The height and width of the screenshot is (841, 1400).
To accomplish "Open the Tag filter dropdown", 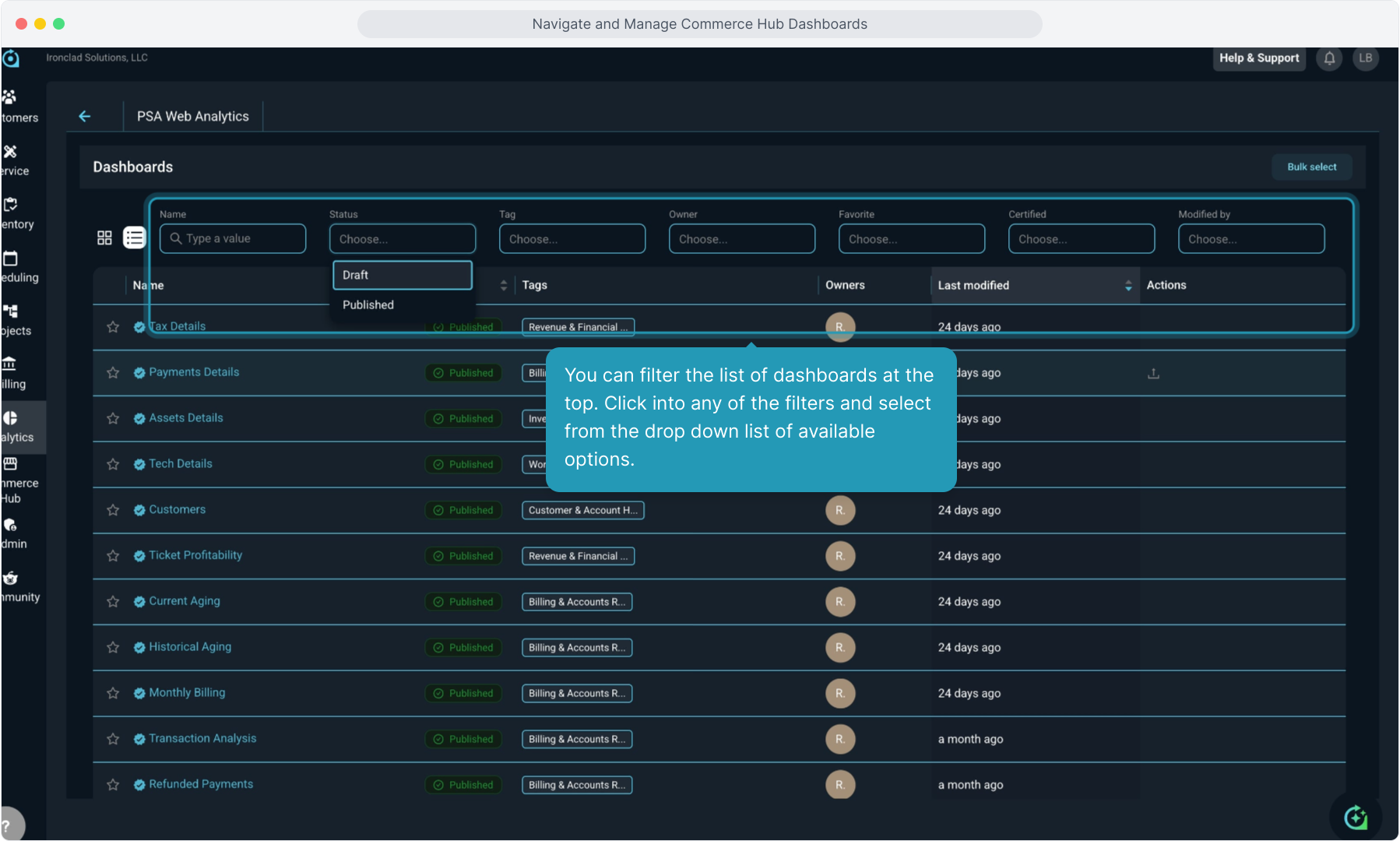I will [x=572, y=239].
